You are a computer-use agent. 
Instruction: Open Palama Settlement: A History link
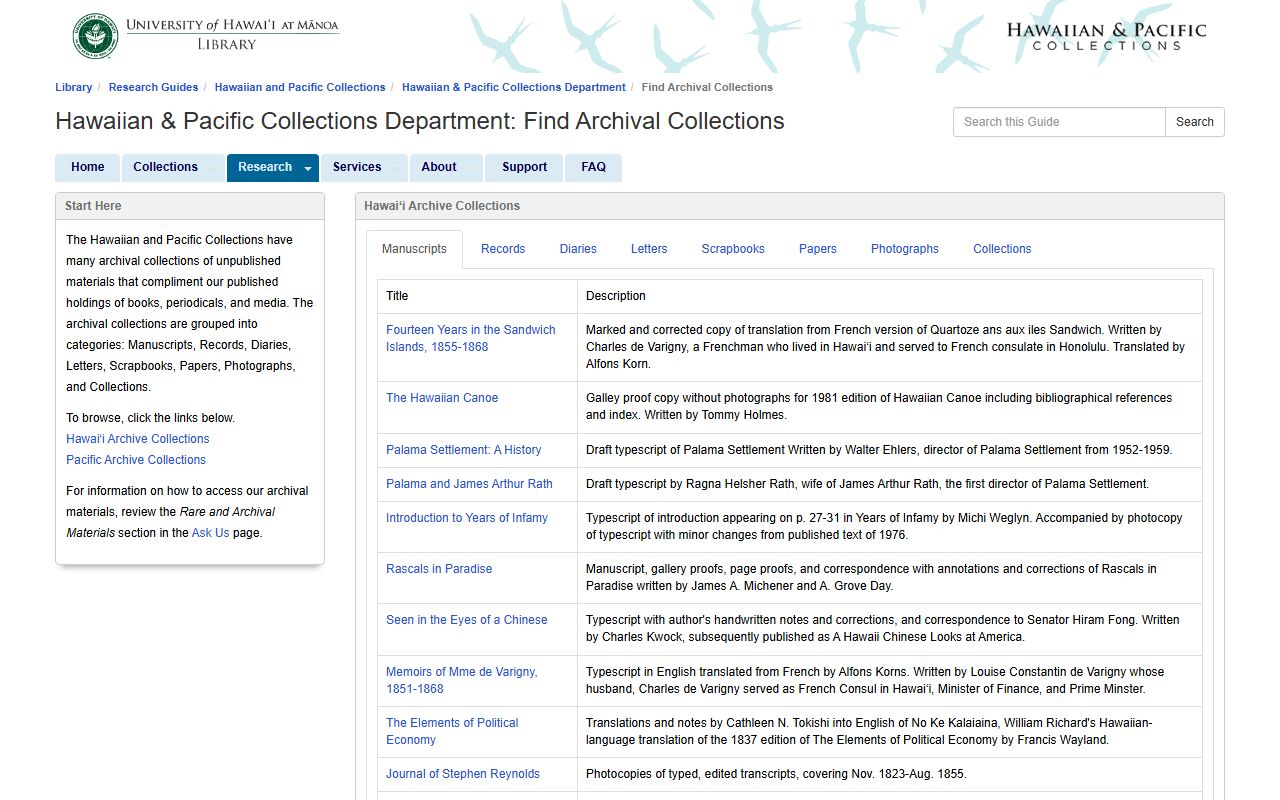[x=464, y=450]
